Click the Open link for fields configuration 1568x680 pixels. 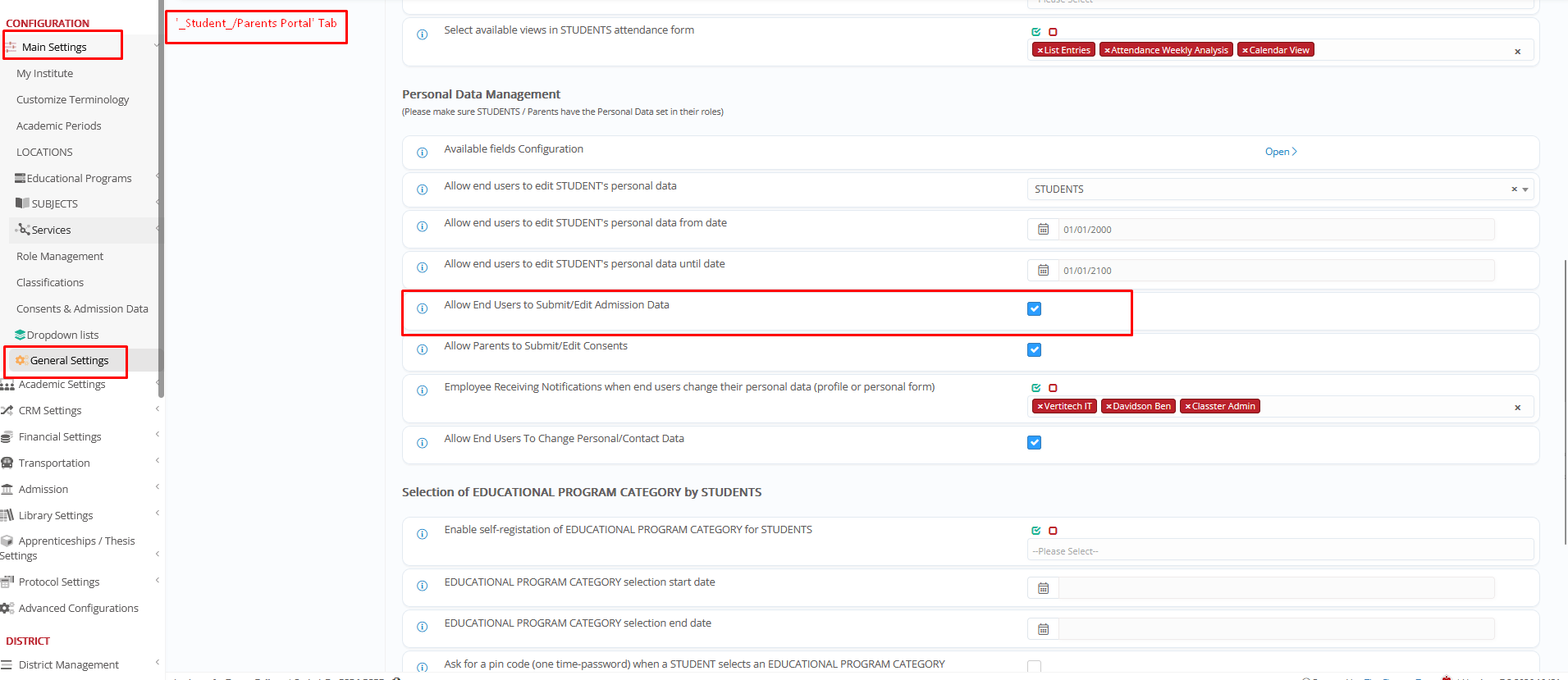(1280, 152)
